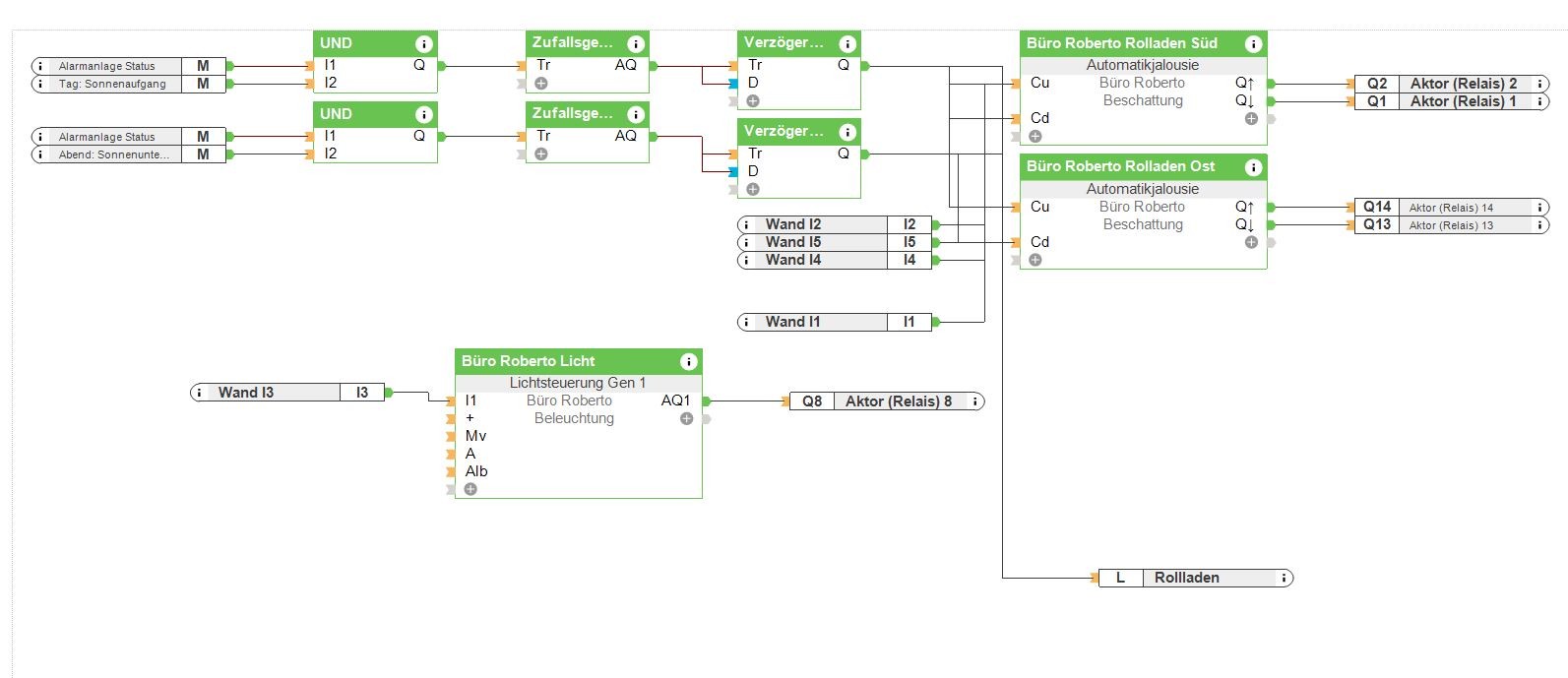Click the Mv input of Büro Roberto Licht
This screenshot has width=1568, height=678.
[x=475, y=436]
